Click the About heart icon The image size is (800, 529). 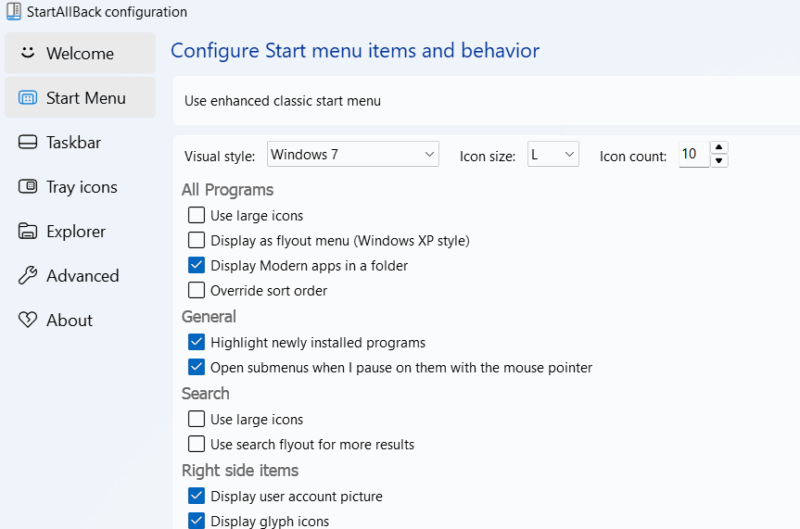pos(28,320)
